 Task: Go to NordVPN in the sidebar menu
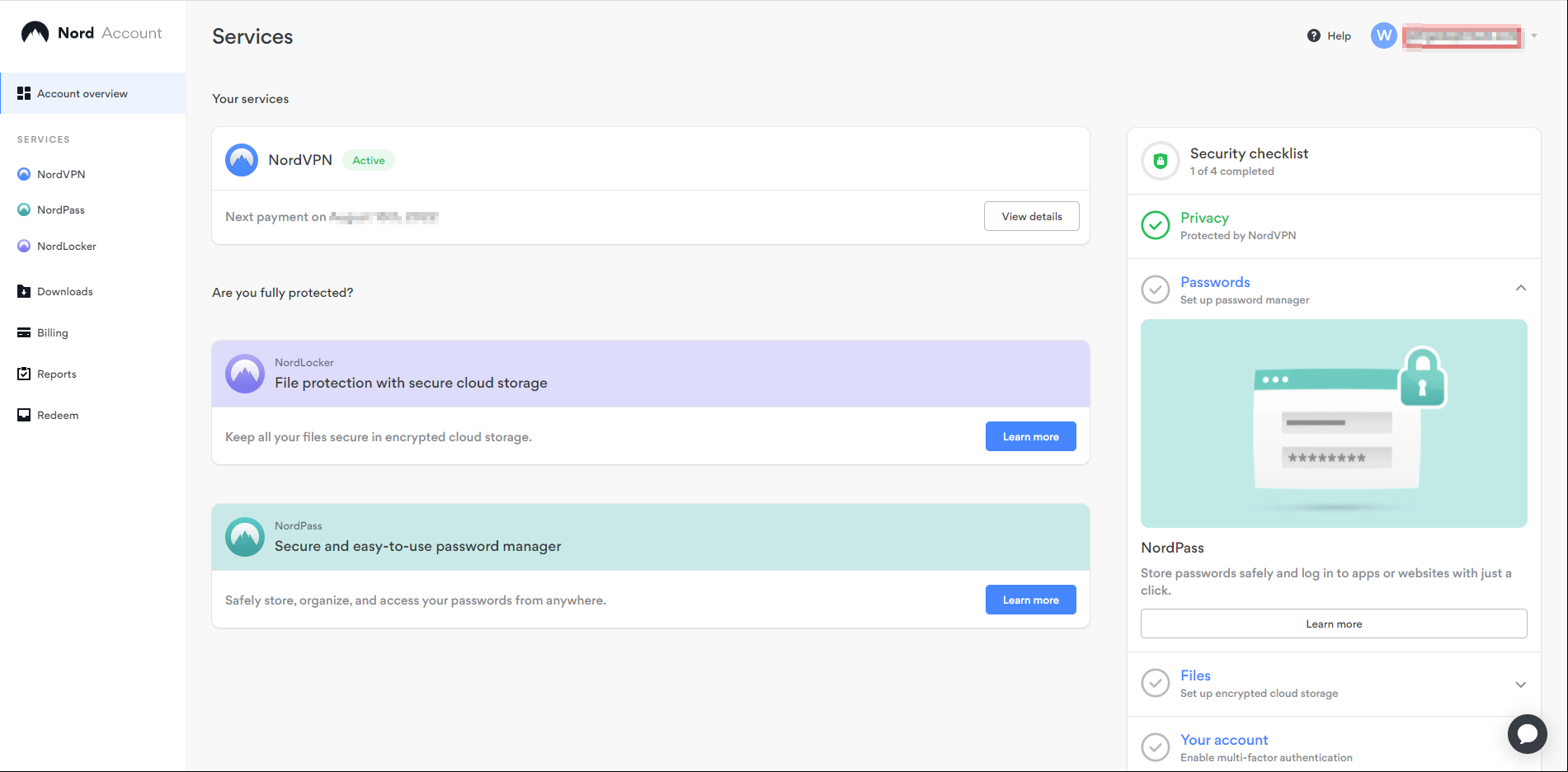(x=61, y=174)
